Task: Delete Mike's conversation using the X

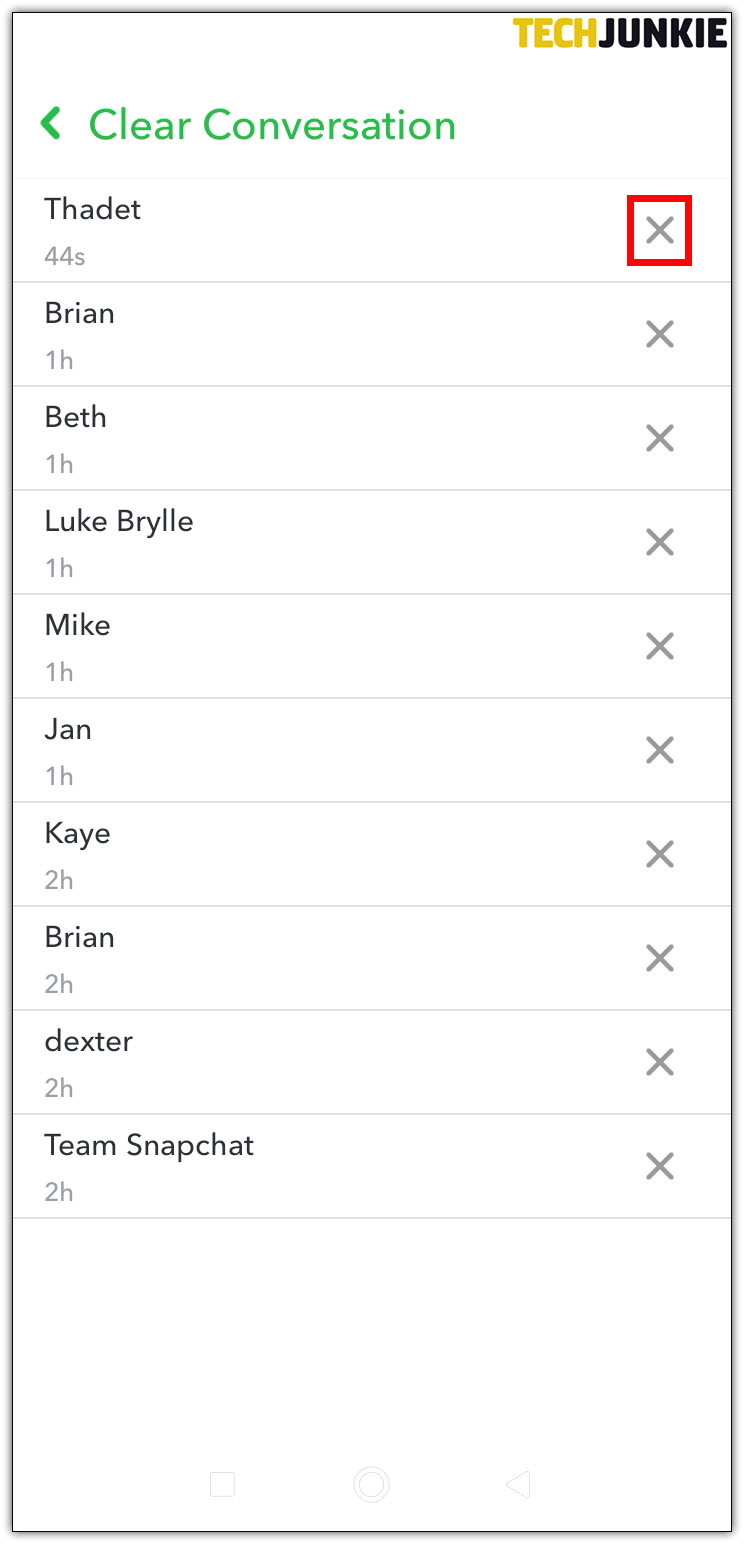Action: 659,646
